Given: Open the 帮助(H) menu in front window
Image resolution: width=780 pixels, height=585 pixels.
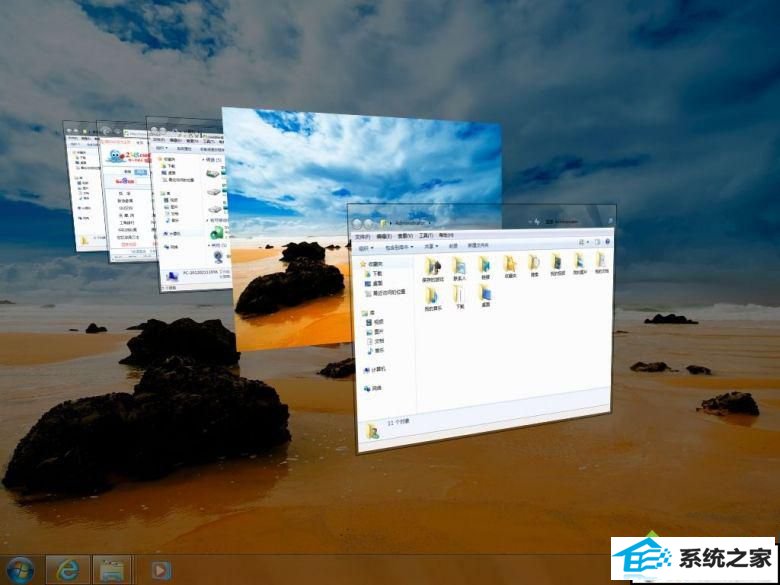Looking at the screenshot, I should [x=446, y=235].
